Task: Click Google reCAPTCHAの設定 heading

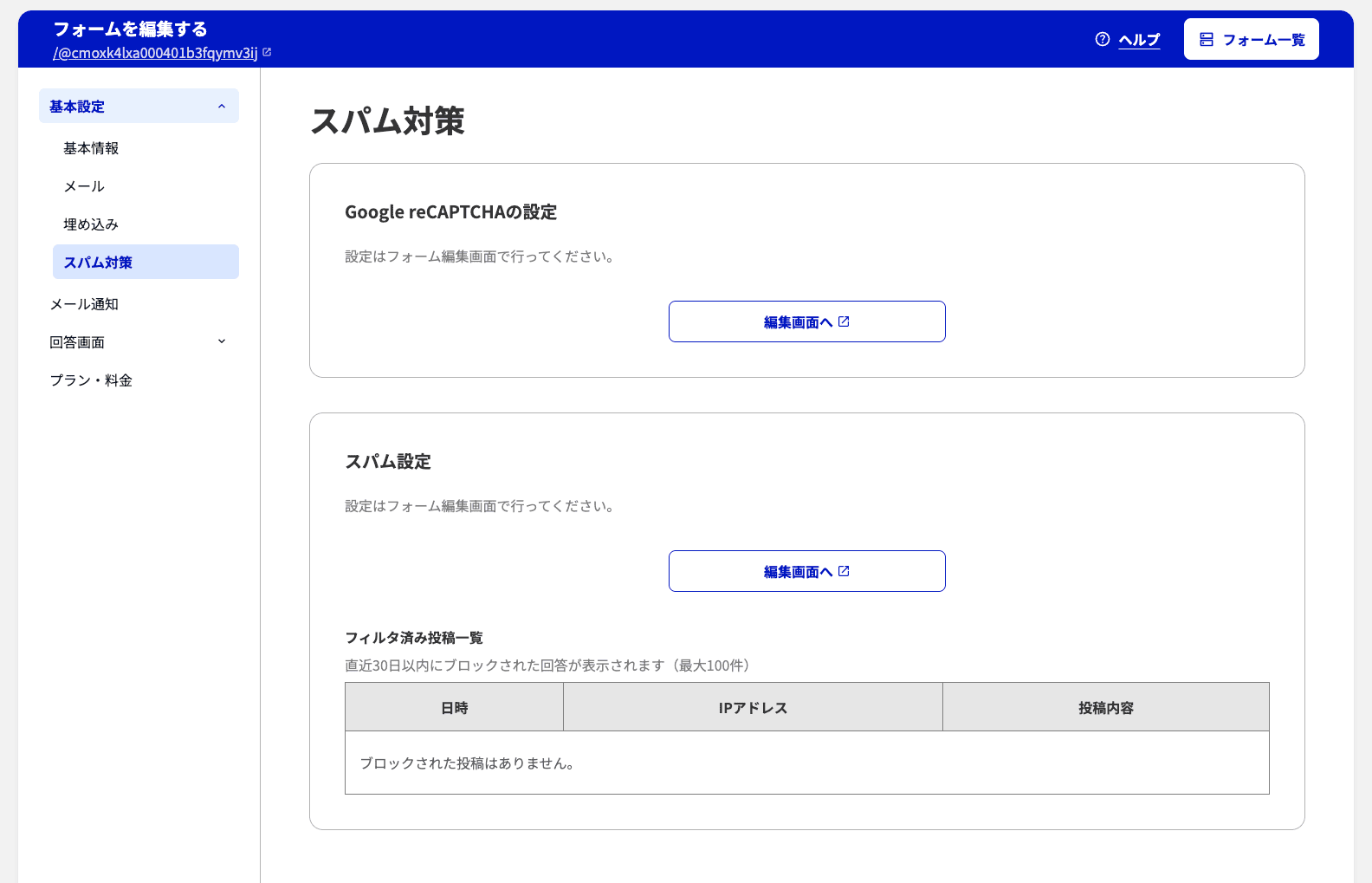Action: click(x=450, y=212)
